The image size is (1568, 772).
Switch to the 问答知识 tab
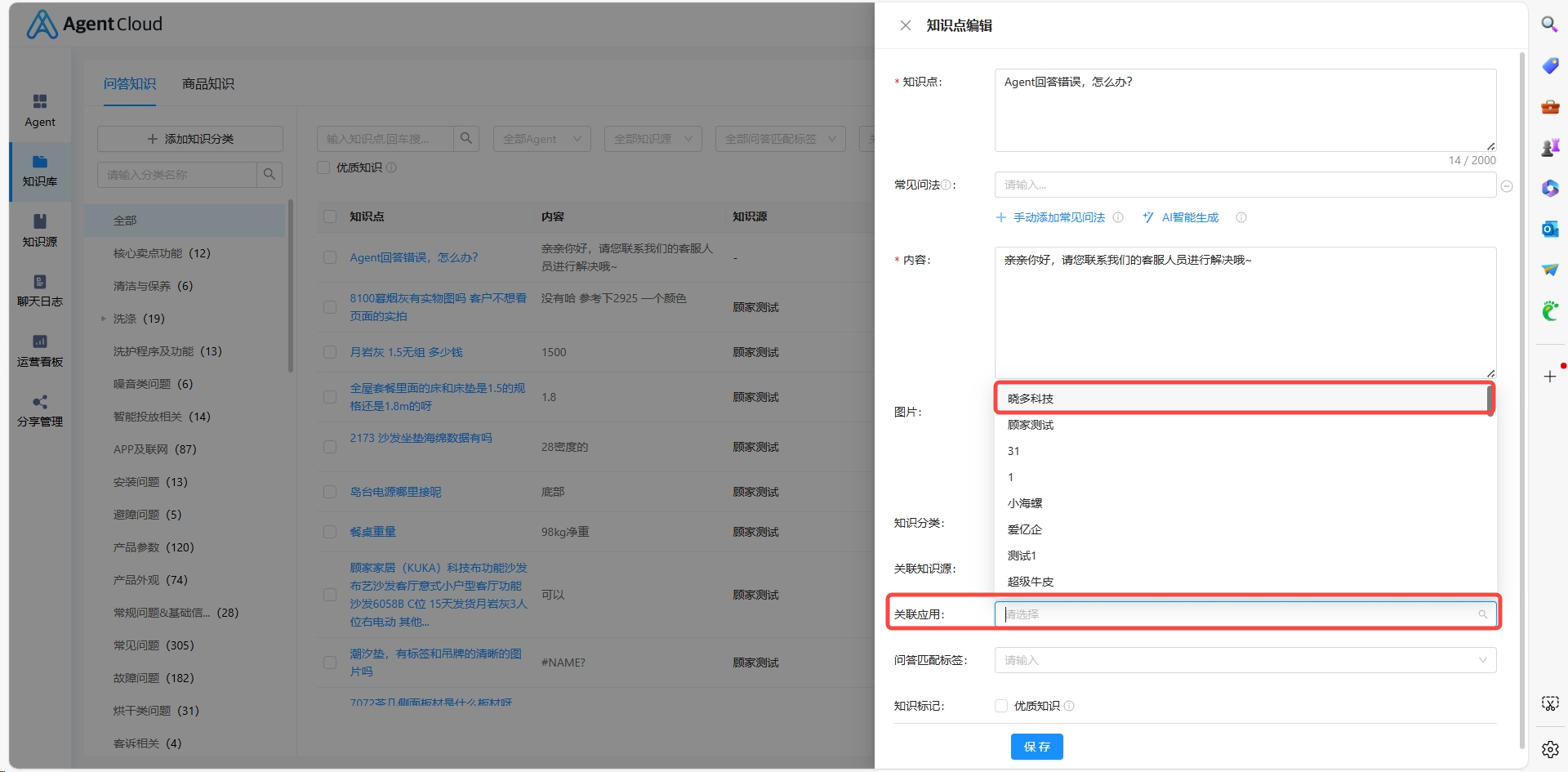pyautogui.click(x=130, y=84)
